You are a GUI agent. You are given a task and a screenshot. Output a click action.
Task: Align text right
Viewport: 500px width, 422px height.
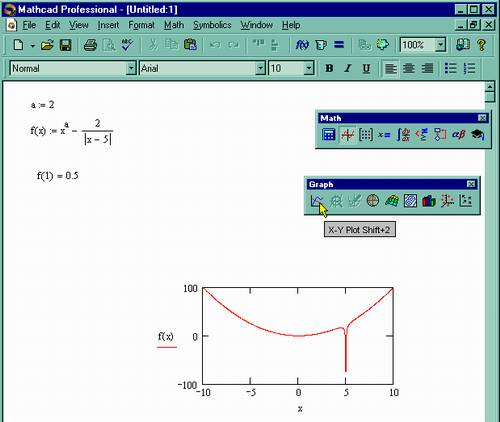pyautogui.click(x=427, y=68)
